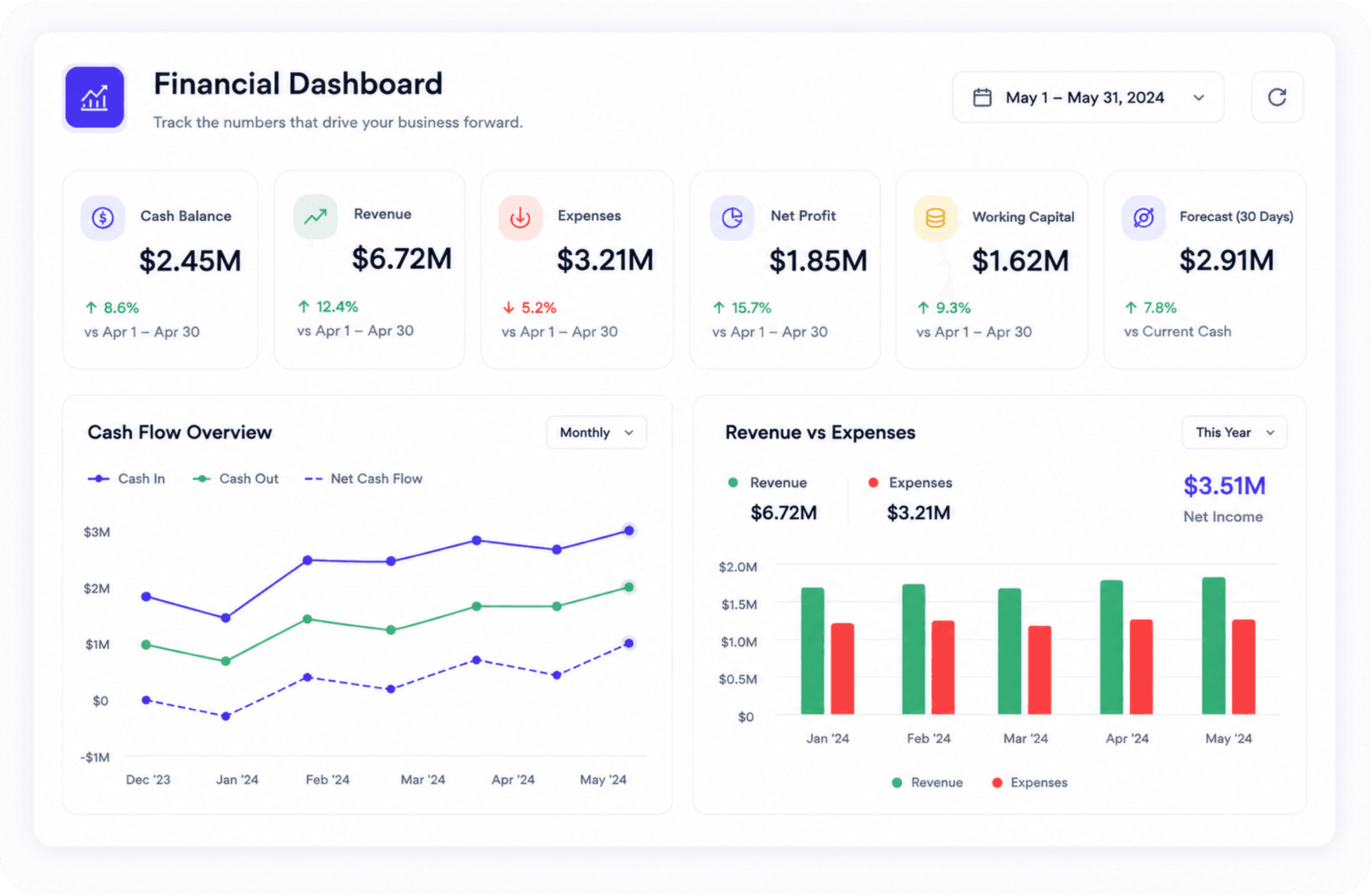Click the green up arrow beside 15.7%
Viewport: 1372px width, 895px height.
click(x=719, y=308)
